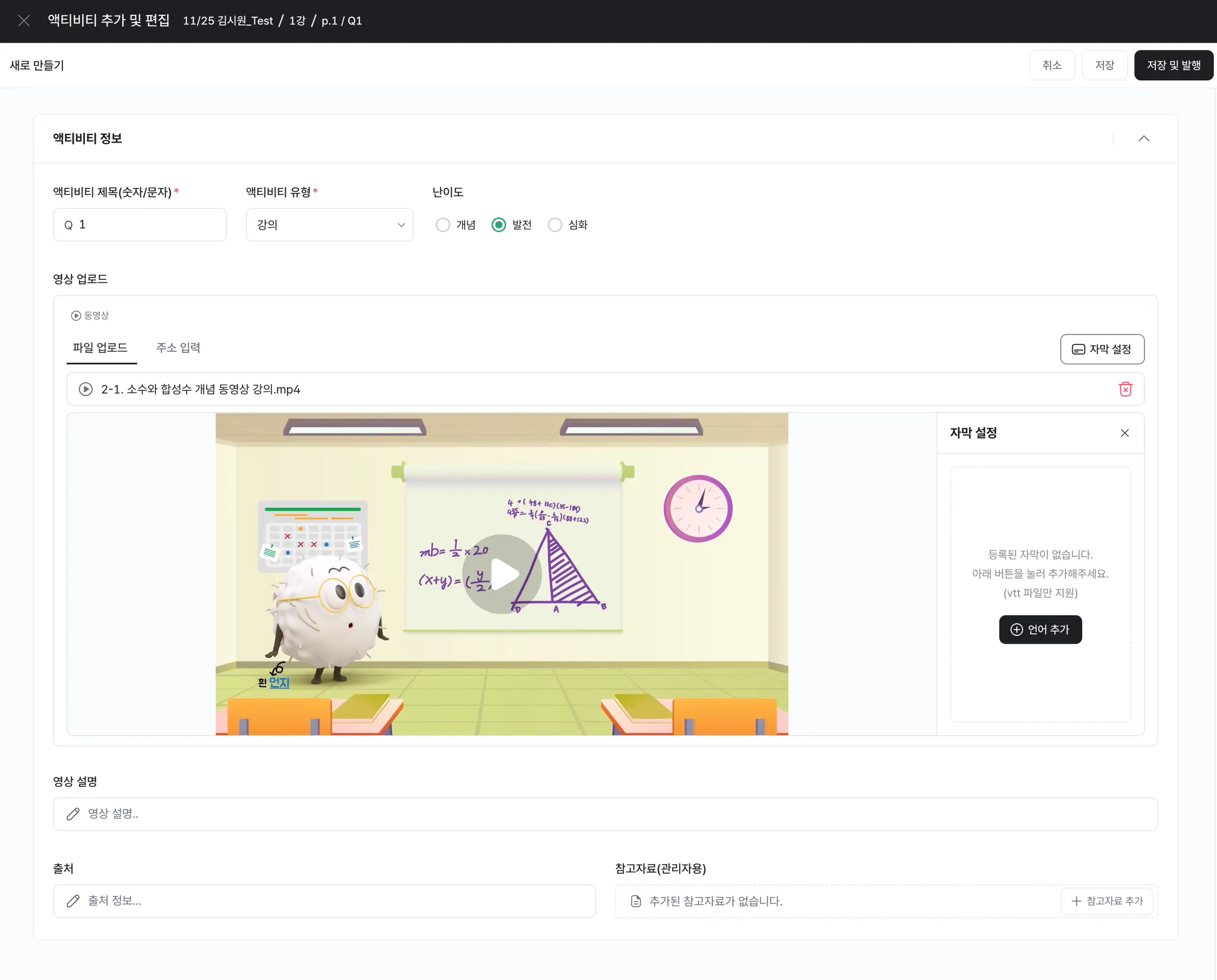Screen dimensions: 1217x980
Task: Collapse the 액티비티 정보 section chevron
Action: click(x=1143, y=138)
